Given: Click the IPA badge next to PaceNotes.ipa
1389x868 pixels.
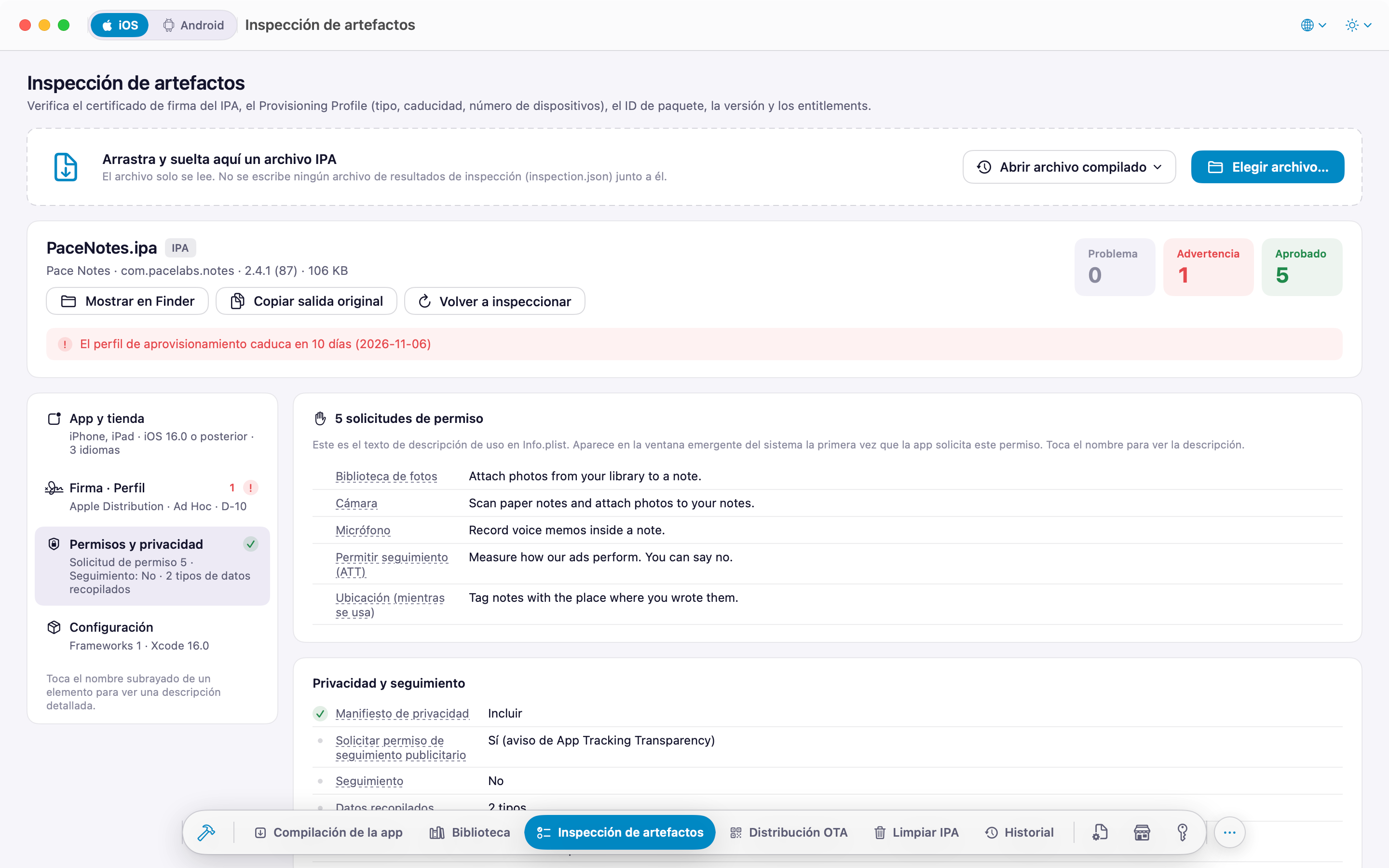Looking at the screenshot, I should (x=180, y=248).
